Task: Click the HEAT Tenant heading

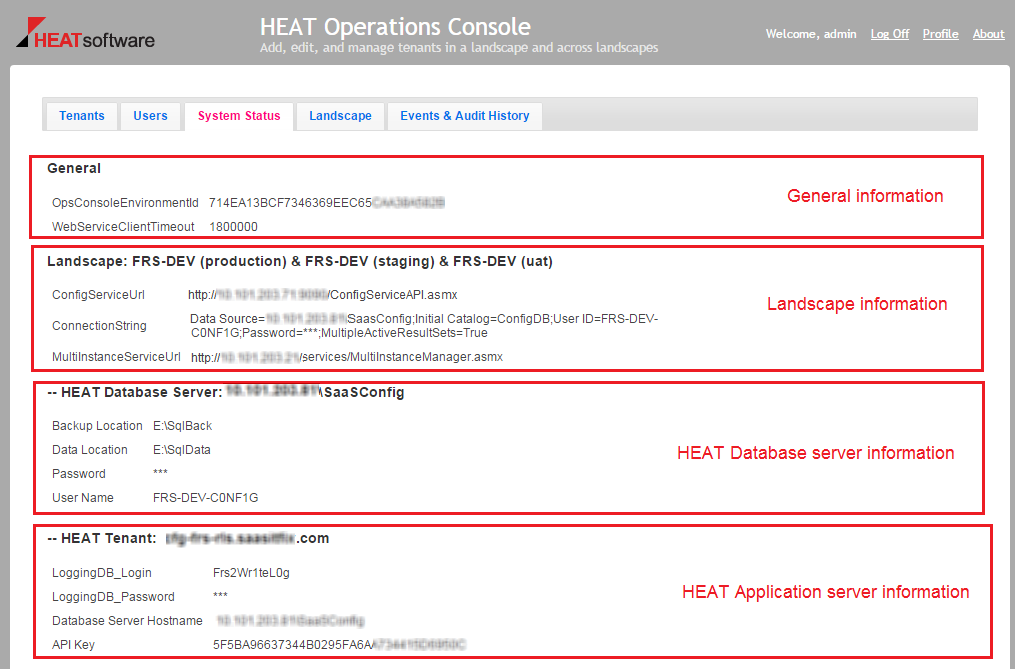Action: pyautogui.click(x=188, y=538)
